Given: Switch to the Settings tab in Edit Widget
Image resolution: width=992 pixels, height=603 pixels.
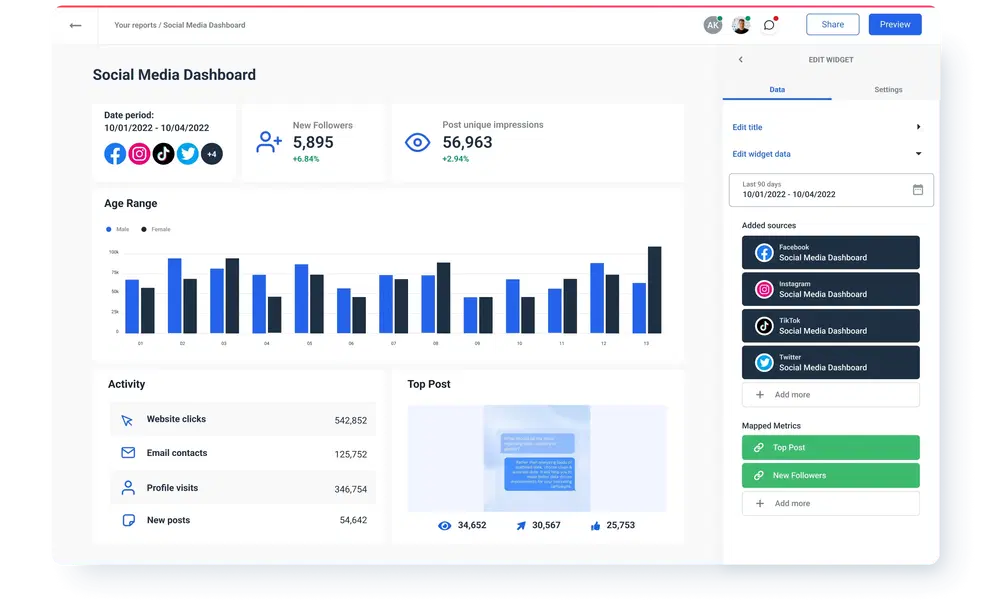Looking at the screenshot, I should tap(888, 89).
